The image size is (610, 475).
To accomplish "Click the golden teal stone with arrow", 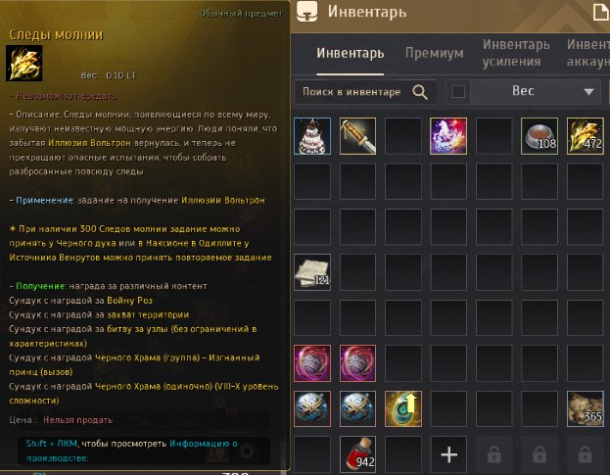I will 403,409.
